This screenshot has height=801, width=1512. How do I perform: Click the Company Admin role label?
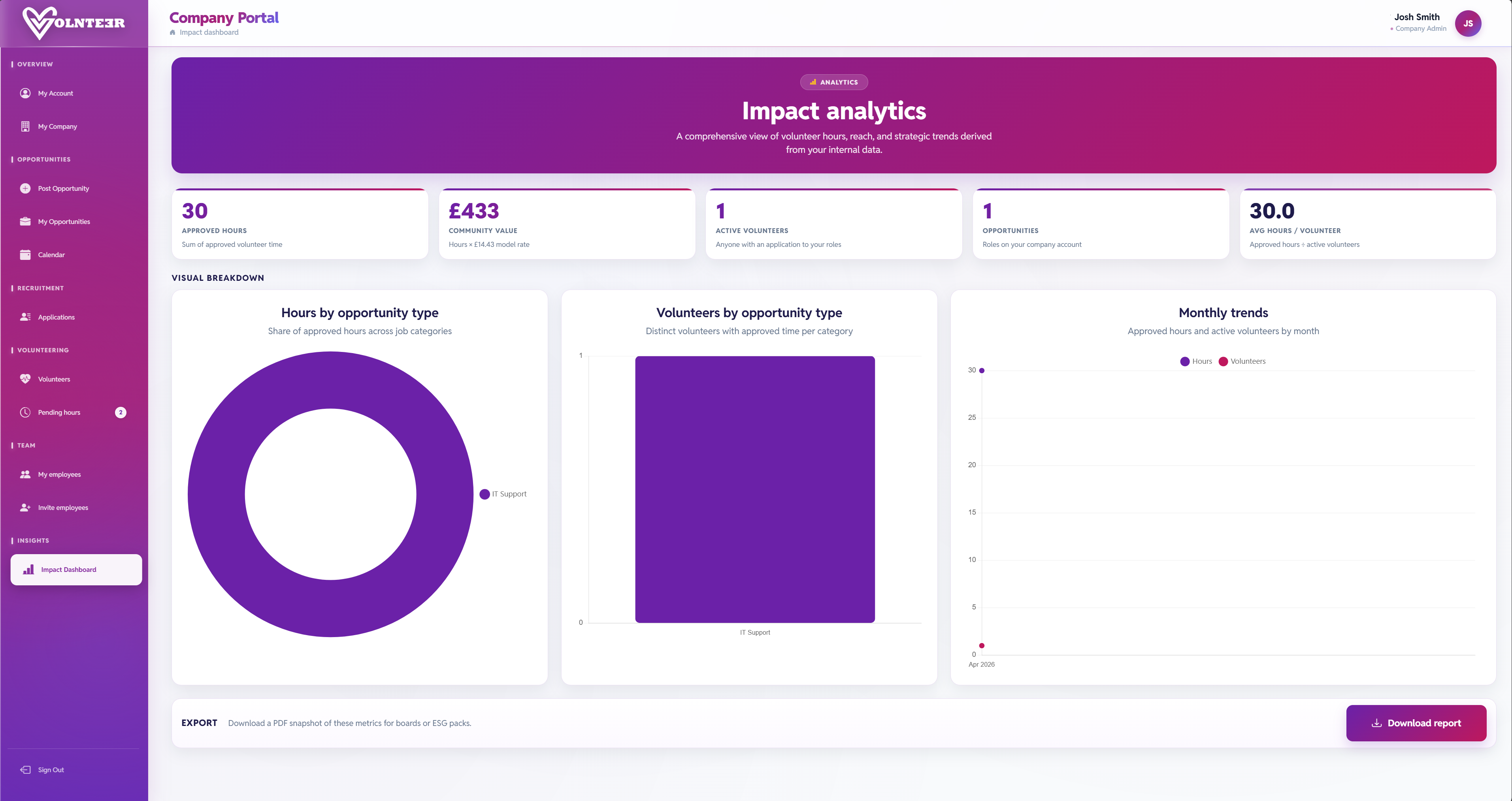[x=1420, y=28]
